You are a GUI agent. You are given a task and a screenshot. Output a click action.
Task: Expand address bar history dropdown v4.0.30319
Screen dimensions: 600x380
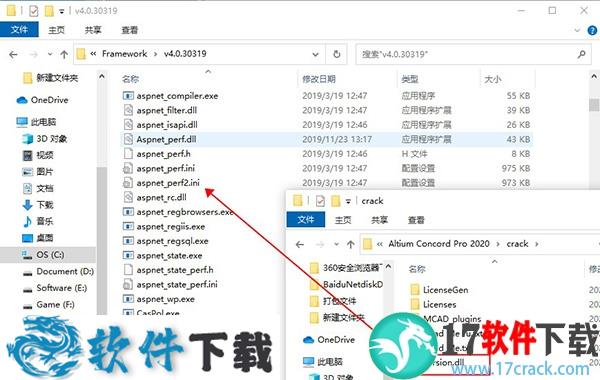[x=315, y=54]
